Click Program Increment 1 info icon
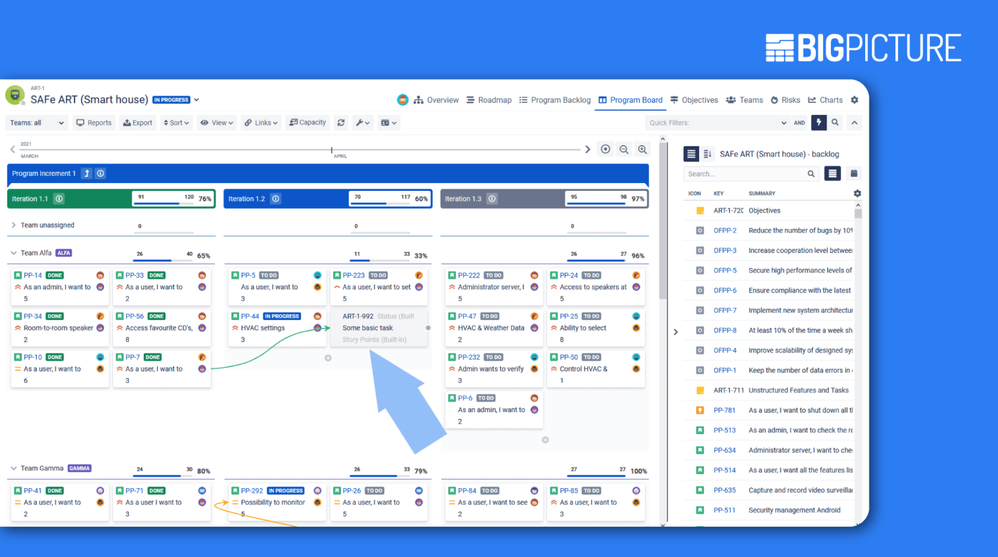Image resolution: width=998 pixels, height=557 pixels. (101, 173)
